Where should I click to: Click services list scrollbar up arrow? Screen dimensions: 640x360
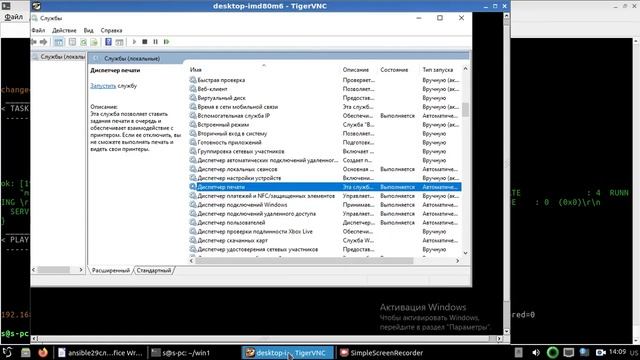click(x=465, y=69)
